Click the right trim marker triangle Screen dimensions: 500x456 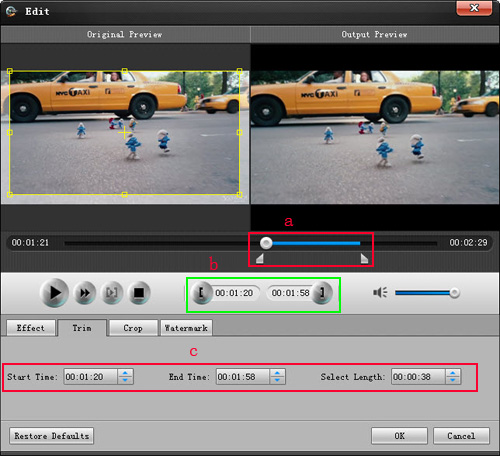pyautogui.click(x=364, y=258)
